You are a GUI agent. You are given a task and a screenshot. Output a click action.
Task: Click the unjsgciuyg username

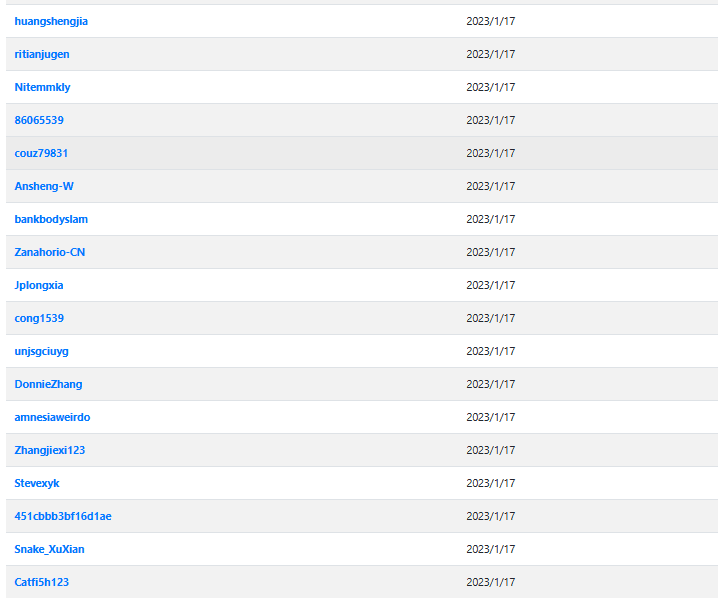[42, 351]
